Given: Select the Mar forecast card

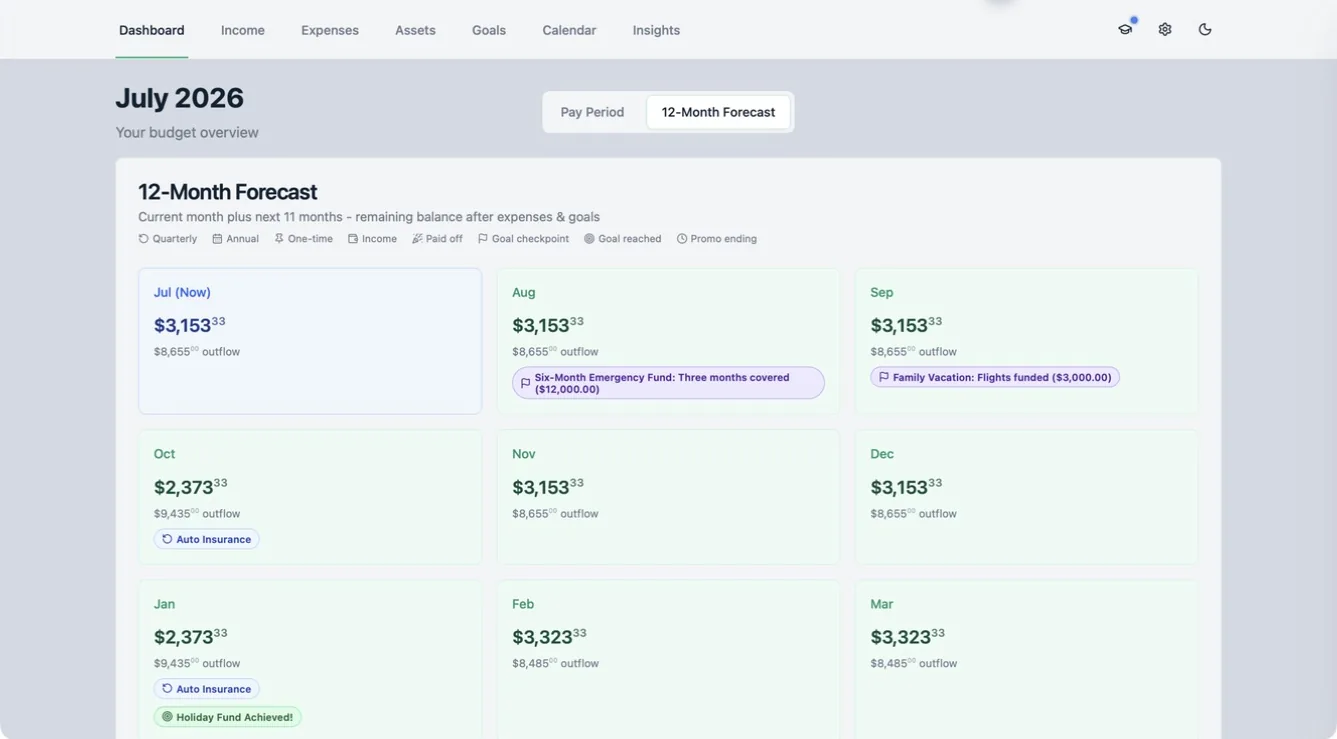Looking at the screenshot, I should [x=1026, y=660].
